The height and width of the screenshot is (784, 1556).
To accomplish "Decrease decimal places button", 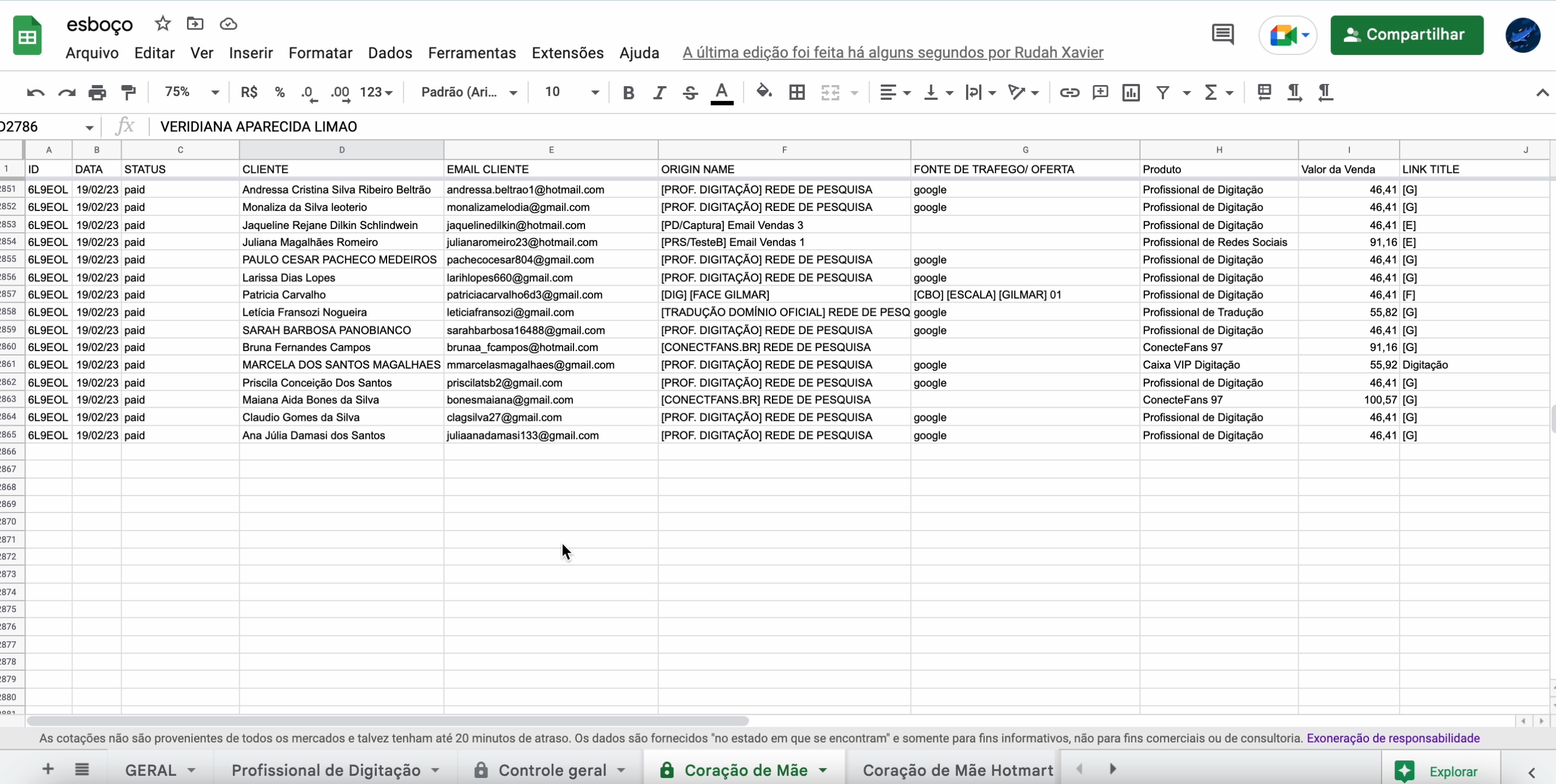I will tap(309, 93).
